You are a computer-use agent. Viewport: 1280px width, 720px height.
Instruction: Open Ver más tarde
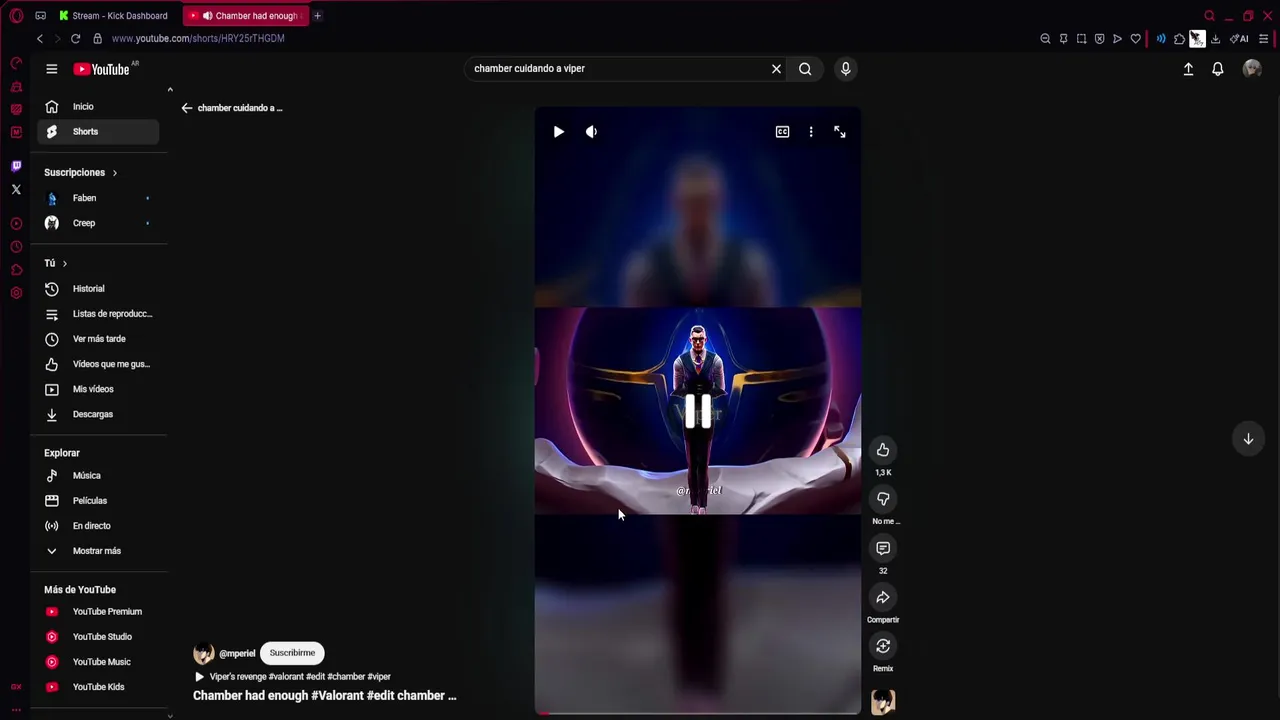(98, 339)
